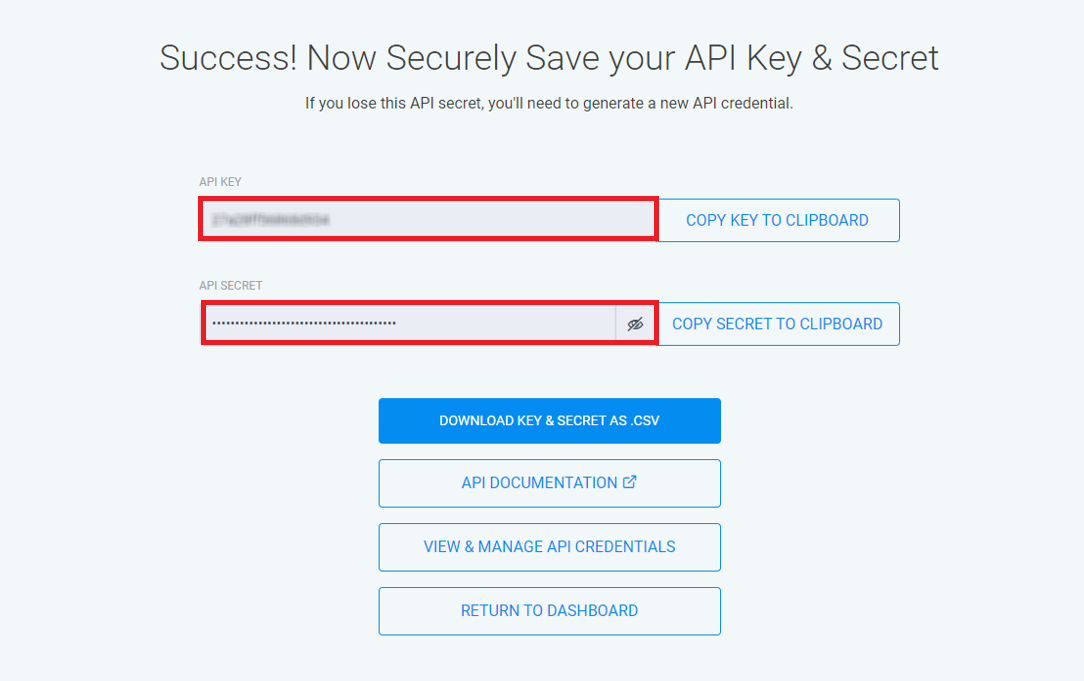
Task: Click the 'If you lose this API secret' notice
Action: [549, 103]
